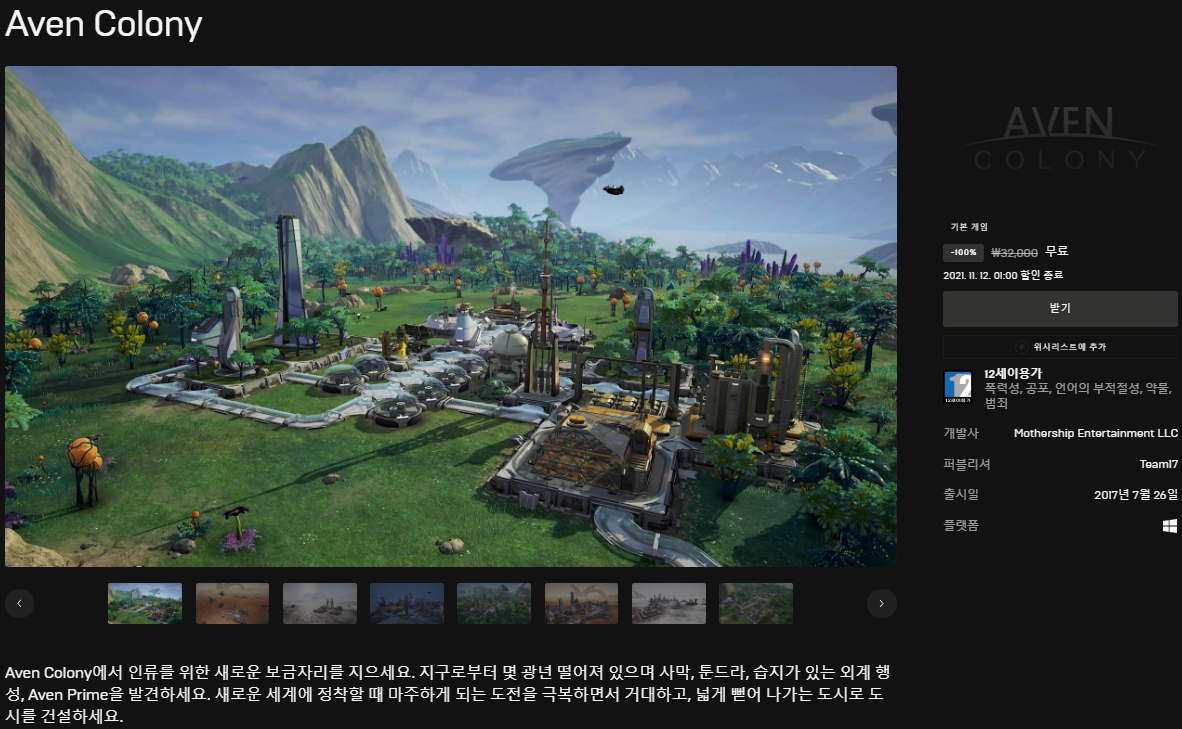
Task: Click the 받기 button to get game
Action: pos(1060,308)
